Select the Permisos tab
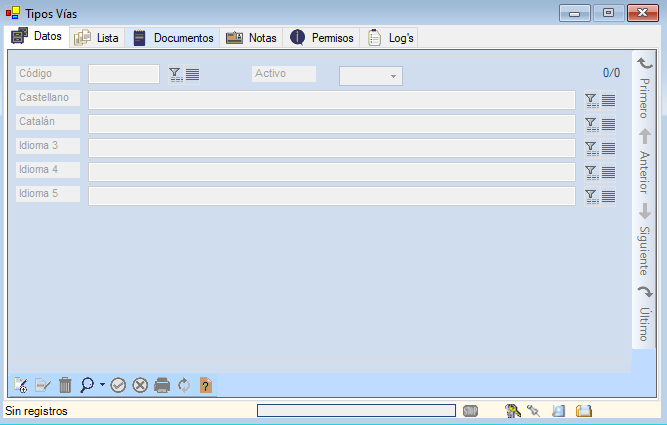Screen dimensions: 667x425 pyautogui.click(x=322, y=38)
